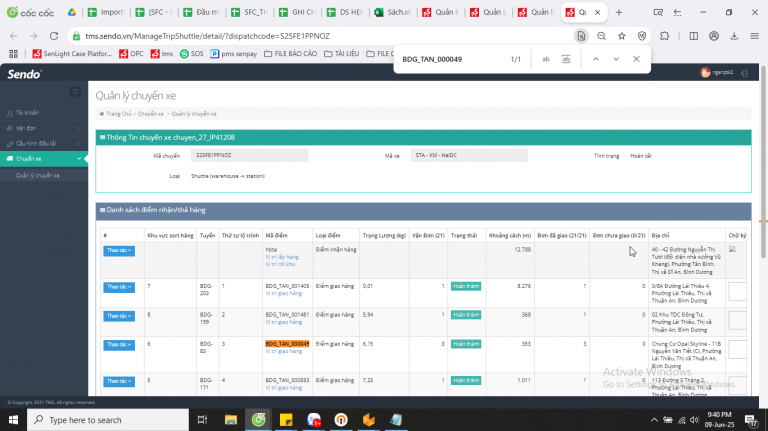Open the notifications center icon
Image resolution: width=768 pixels, height=431 pixels.
tap(750, 420)
